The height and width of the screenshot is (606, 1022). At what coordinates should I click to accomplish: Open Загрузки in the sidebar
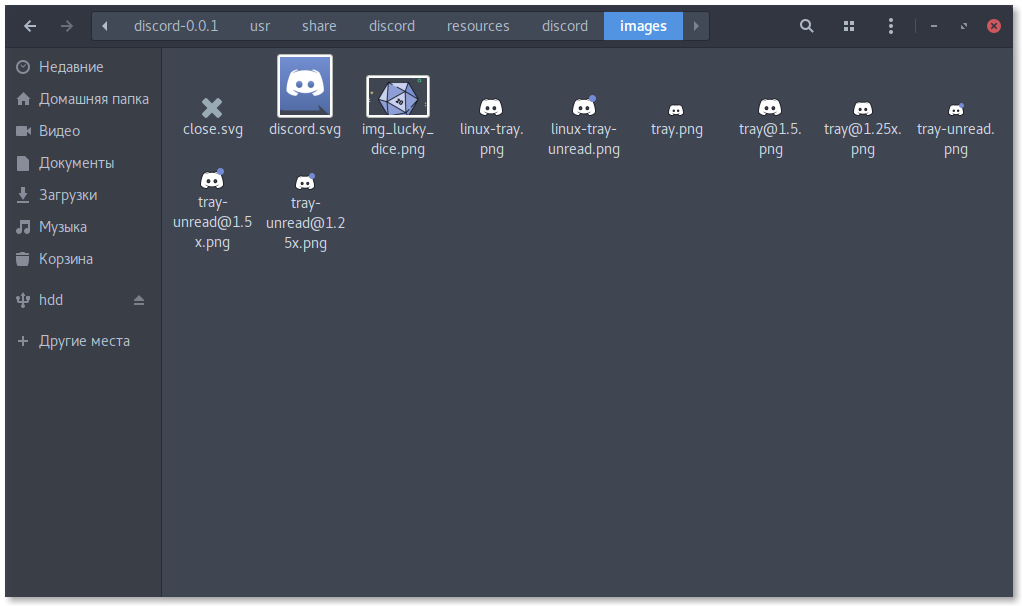[83, 194]
